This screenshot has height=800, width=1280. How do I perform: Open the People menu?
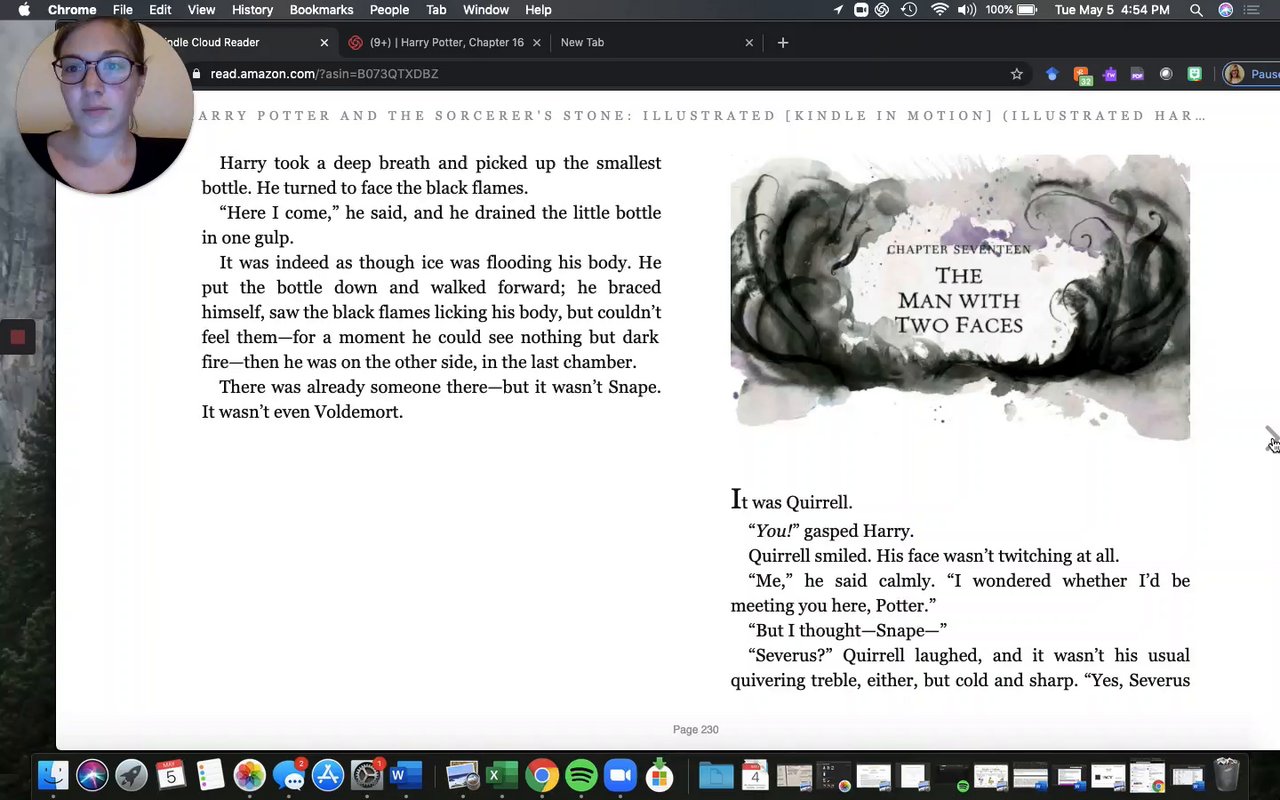(389, 10)
